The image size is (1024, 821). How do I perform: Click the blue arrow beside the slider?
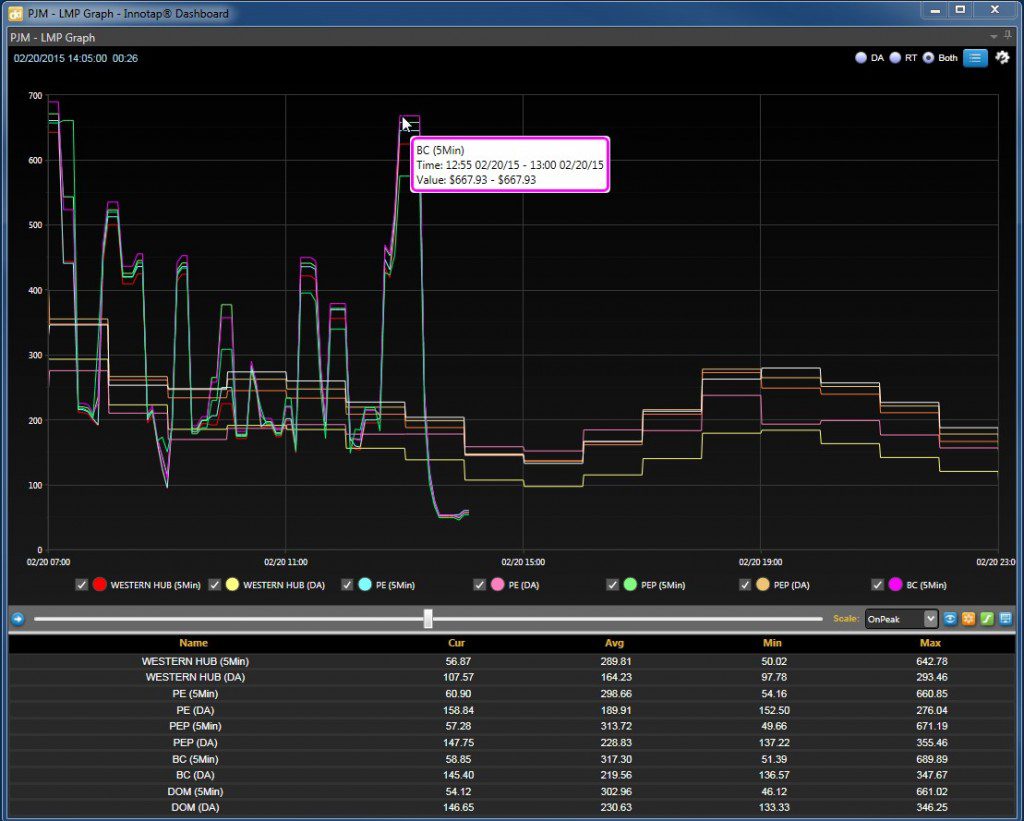tap(18, 619)
